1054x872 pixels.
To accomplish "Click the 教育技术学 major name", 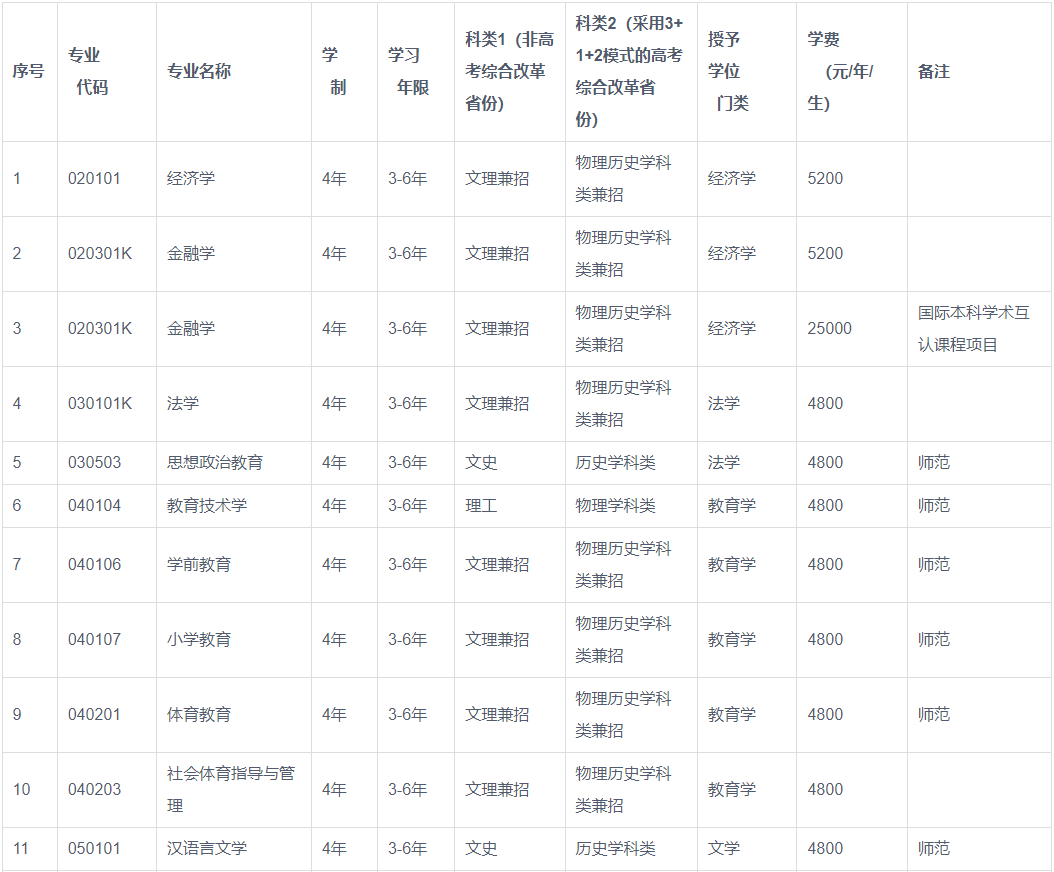I will pos(207,506).
